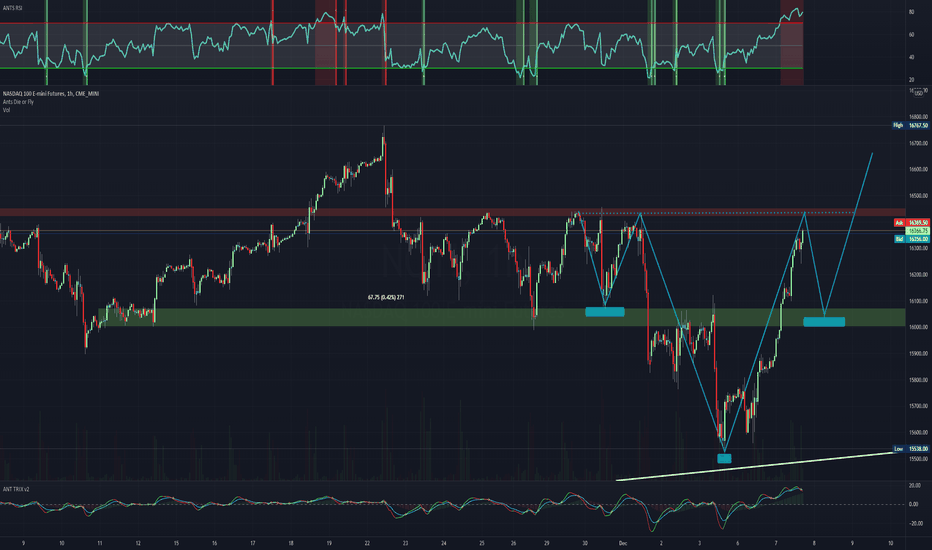Click the Bid 16356.00 price label
Image resolution: width=932 pixels, height=550 pixels.
(x=911, y=239)
